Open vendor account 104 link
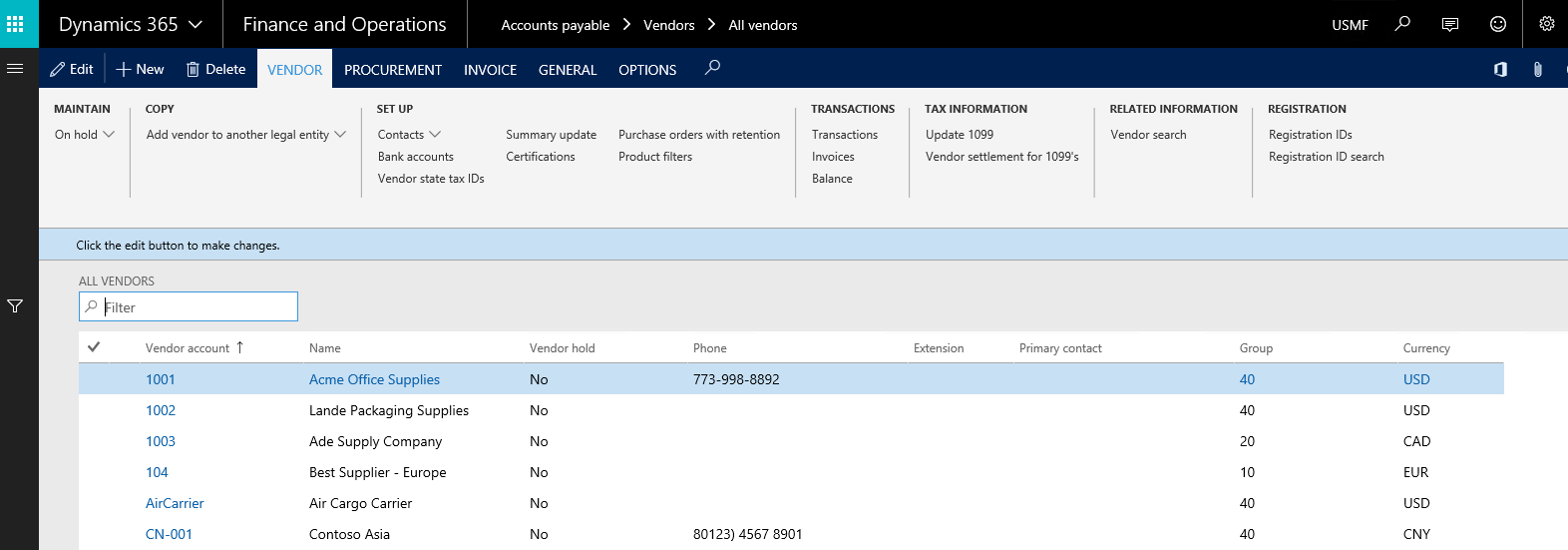This screenshot has width=1568, height=550. coord(157,472)
